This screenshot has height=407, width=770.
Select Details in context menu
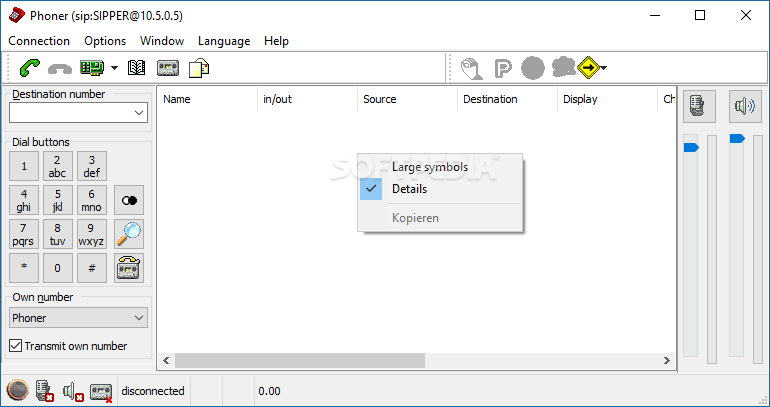pos(440,189)
